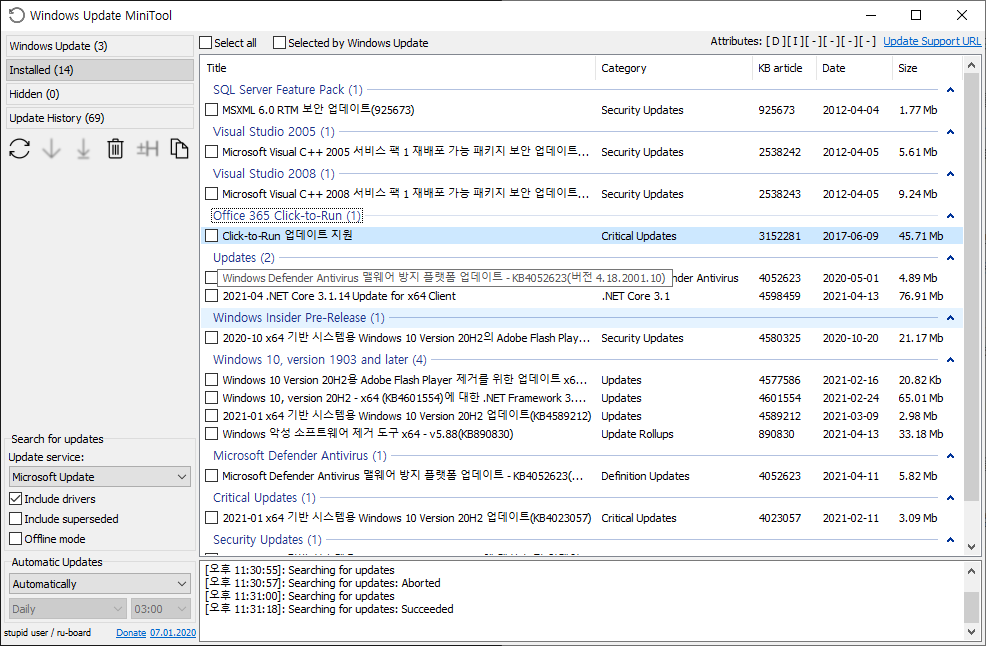This screenshot has height=646, width=986.
Task: Toggle the Include drivers checkbox
Action: [x=16, y=499]
